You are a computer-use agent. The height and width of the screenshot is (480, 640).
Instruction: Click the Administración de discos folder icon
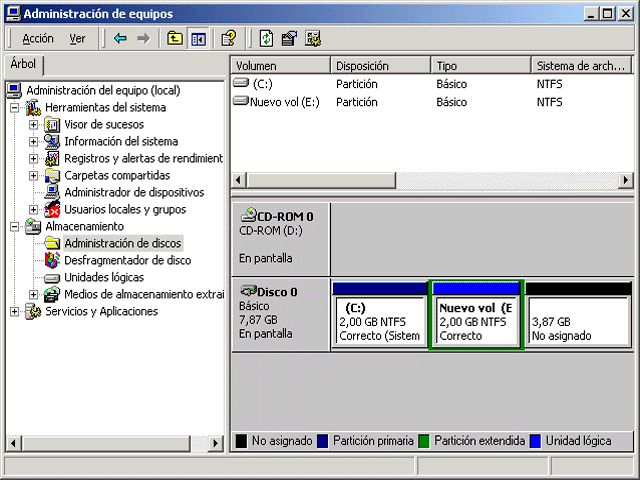pyautogui.click(x=52, y=243)
